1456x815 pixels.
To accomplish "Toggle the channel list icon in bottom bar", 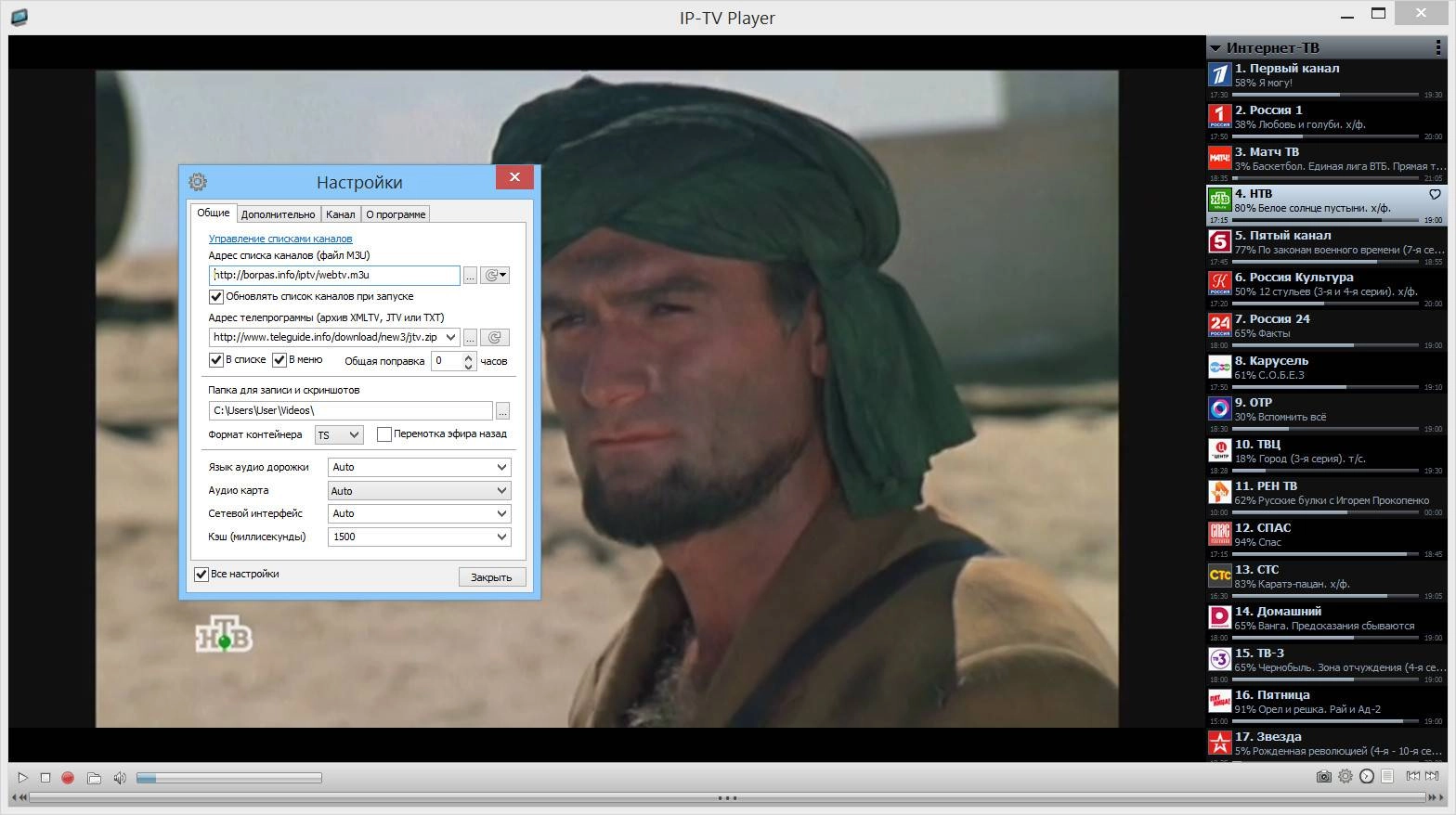I will point(1387,776).
